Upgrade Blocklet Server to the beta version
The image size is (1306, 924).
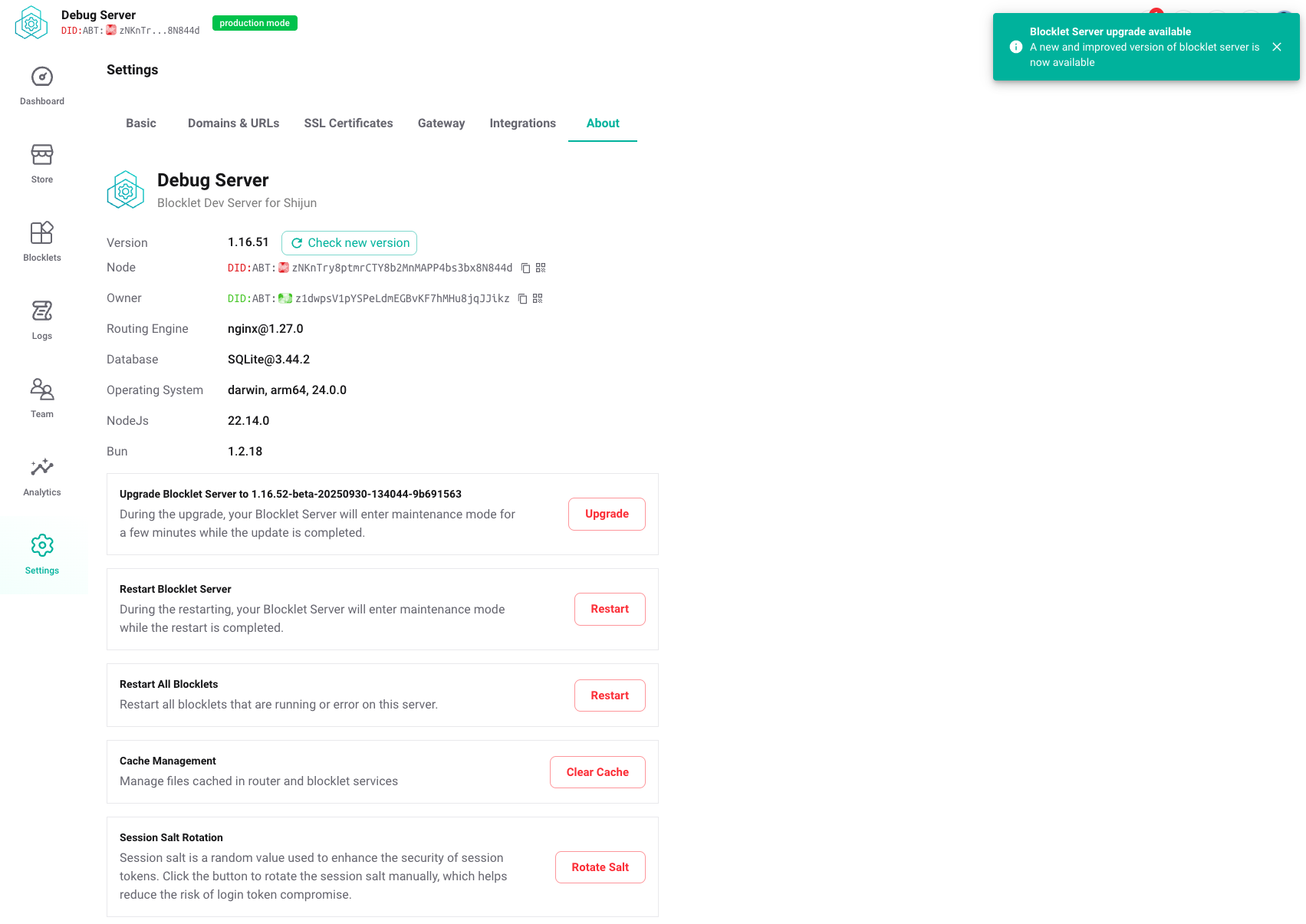[x=606, y=514]
